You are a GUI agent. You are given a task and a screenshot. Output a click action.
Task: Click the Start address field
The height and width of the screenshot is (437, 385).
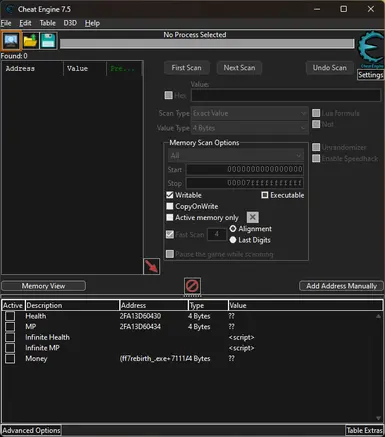(245, 169)
